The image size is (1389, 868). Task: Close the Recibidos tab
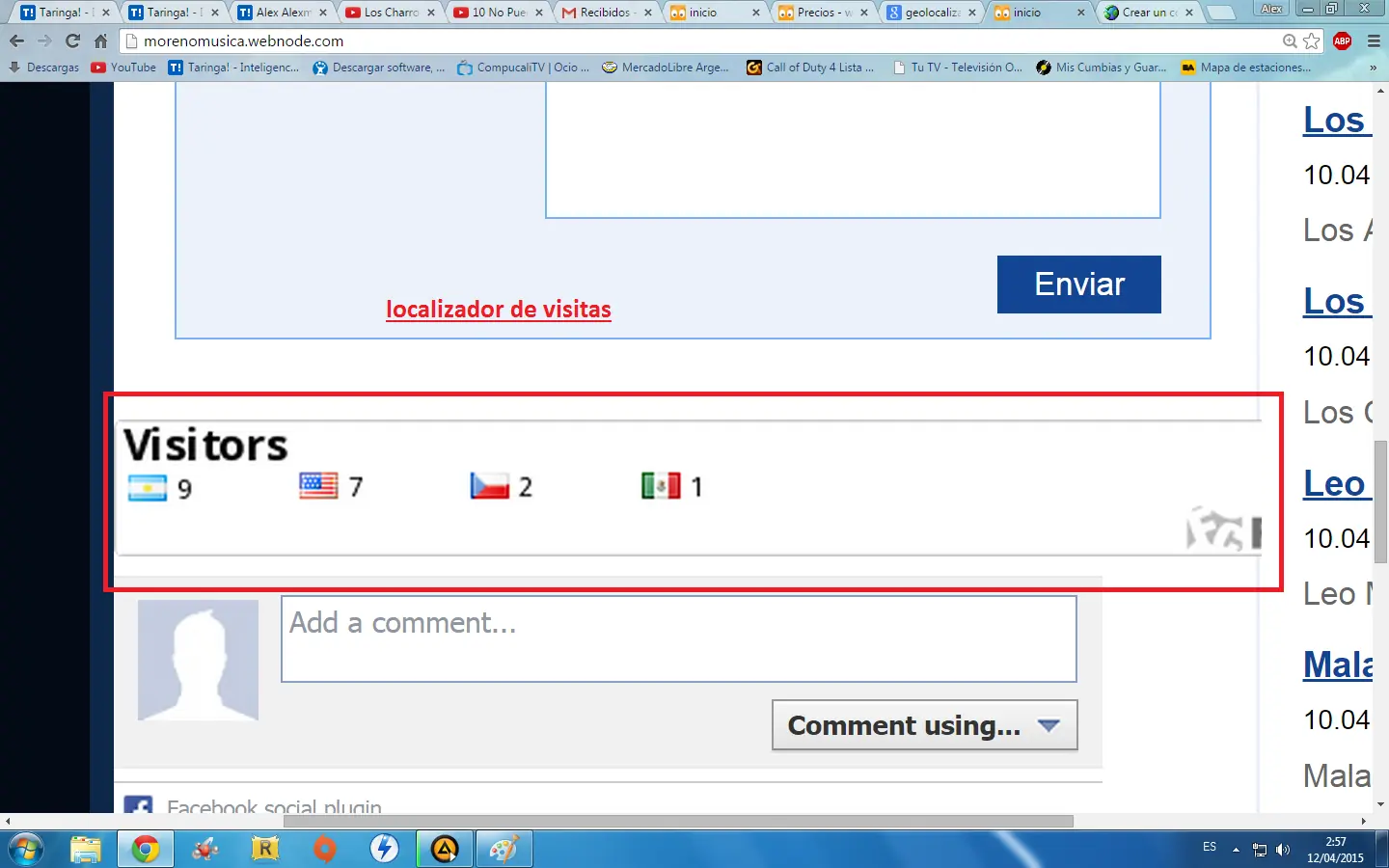coord(648,13)
